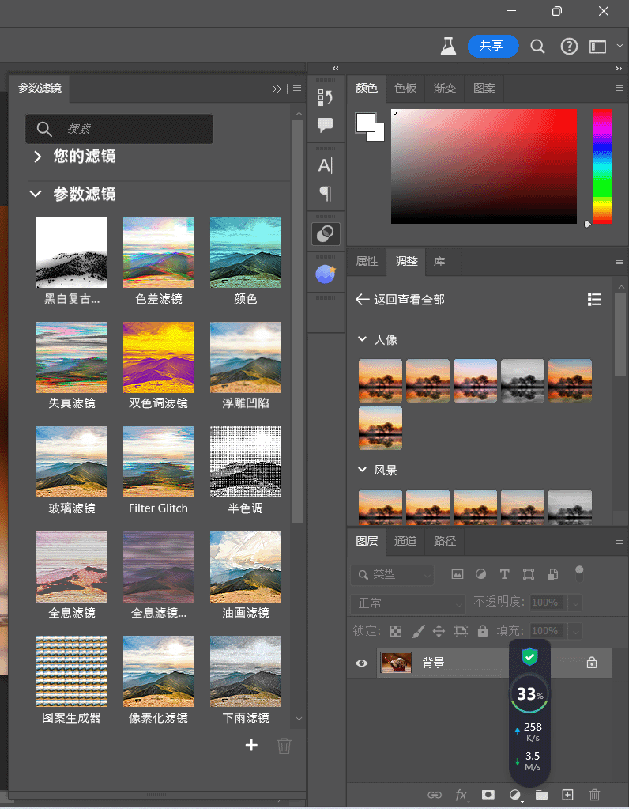This screenshot has width=629, height=809.
Task: Click the blue 共享 share button
Action: click(492, 46)
